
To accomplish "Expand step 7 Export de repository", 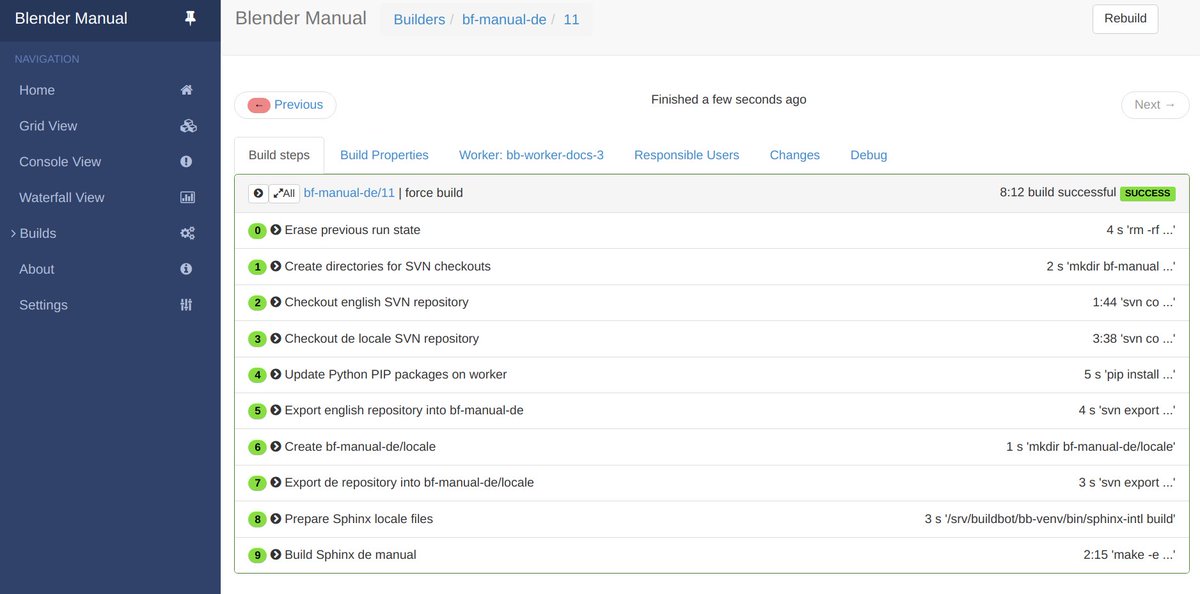I will point(276,482).
